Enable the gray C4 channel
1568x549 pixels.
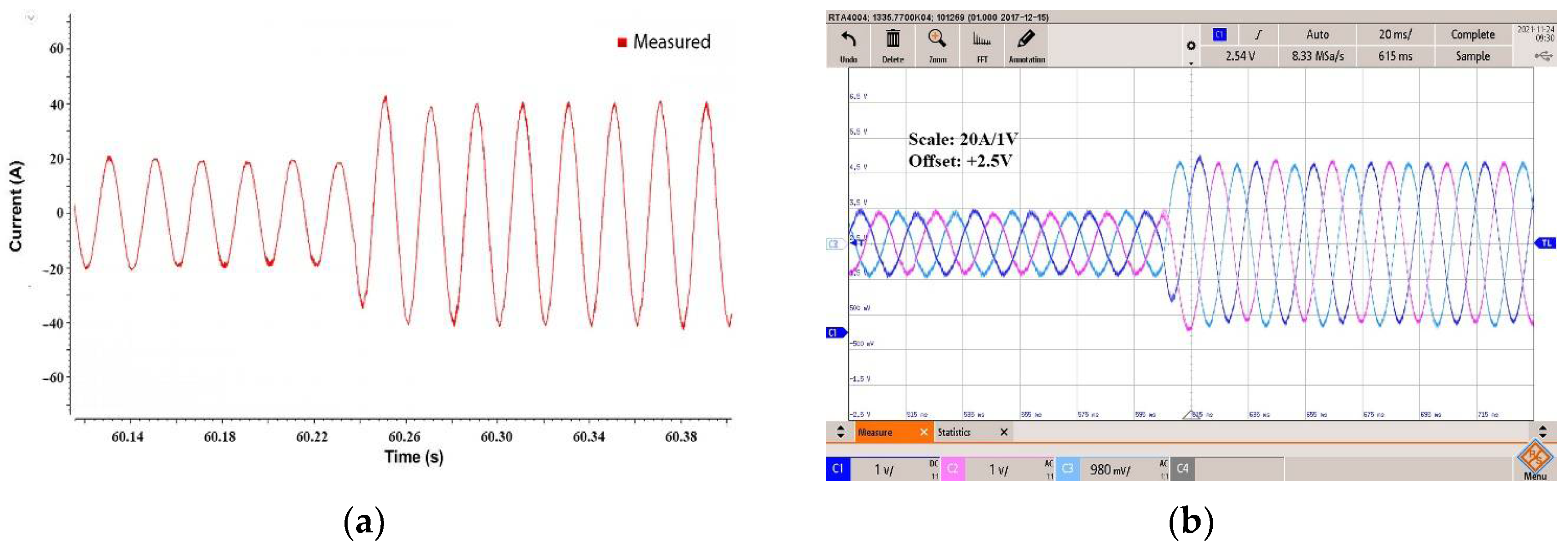[x=1182, y=469]
